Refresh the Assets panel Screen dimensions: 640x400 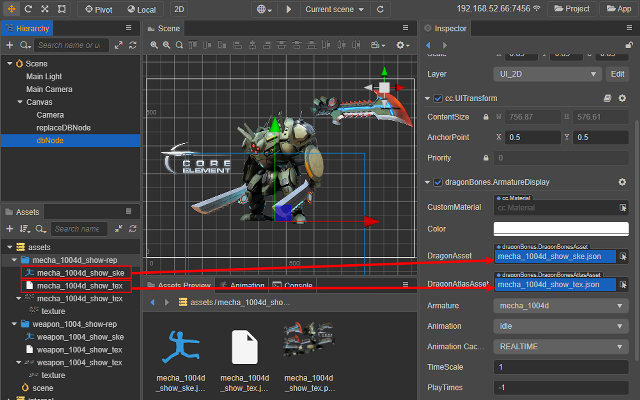(133, 229)
